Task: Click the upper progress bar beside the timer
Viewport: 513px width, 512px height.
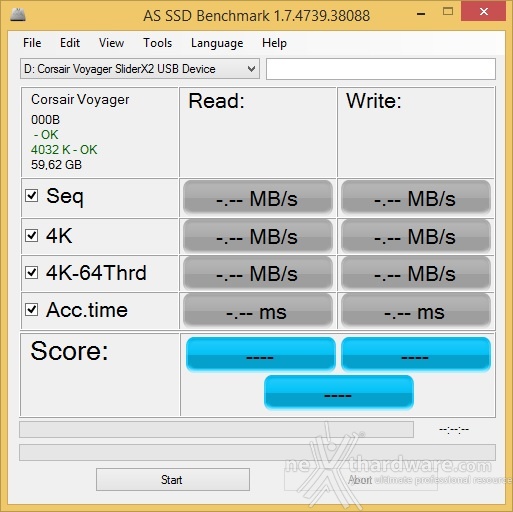Action: tap(217, 429)
